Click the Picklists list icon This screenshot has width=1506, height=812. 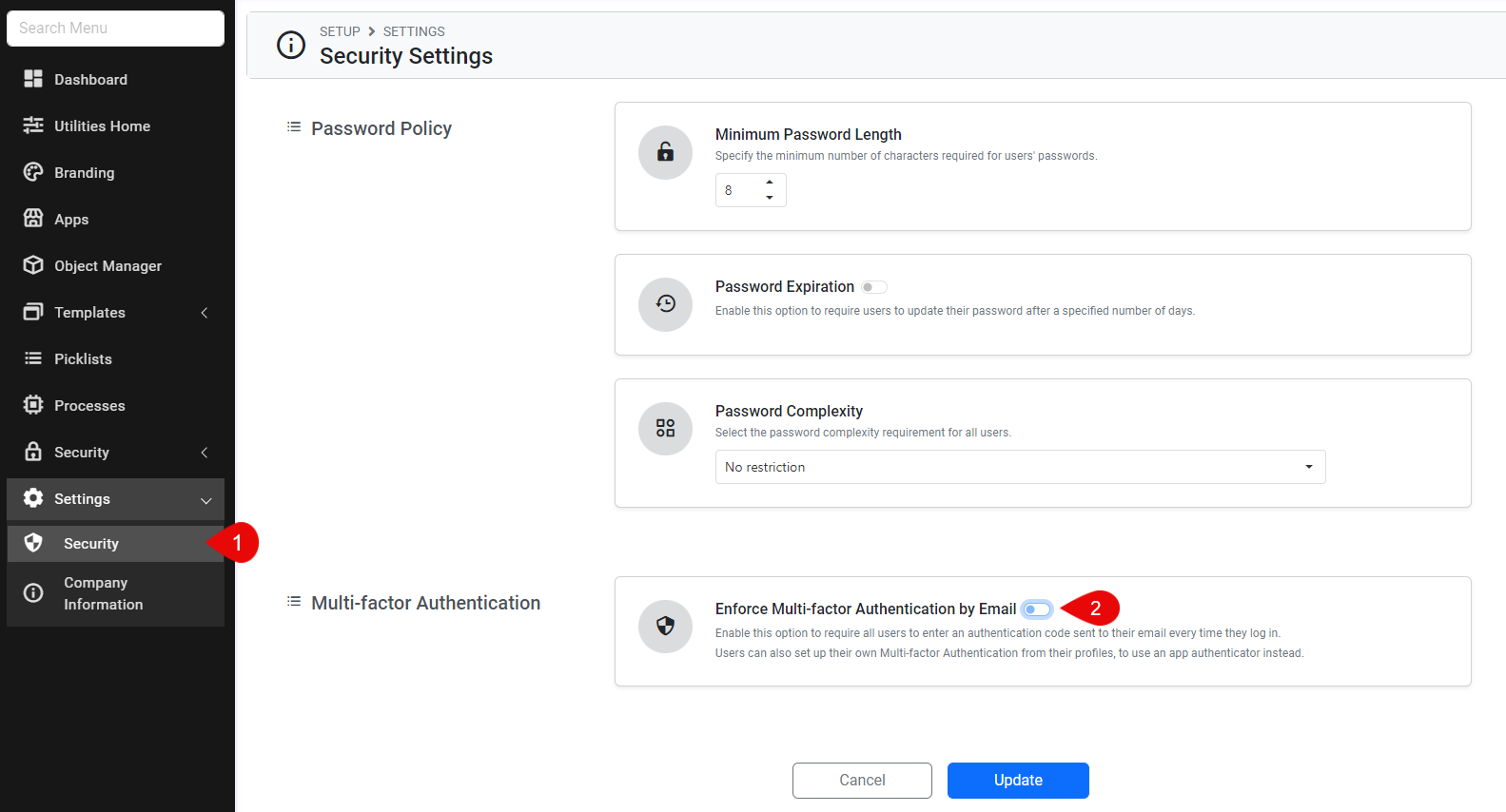point(33,358)
